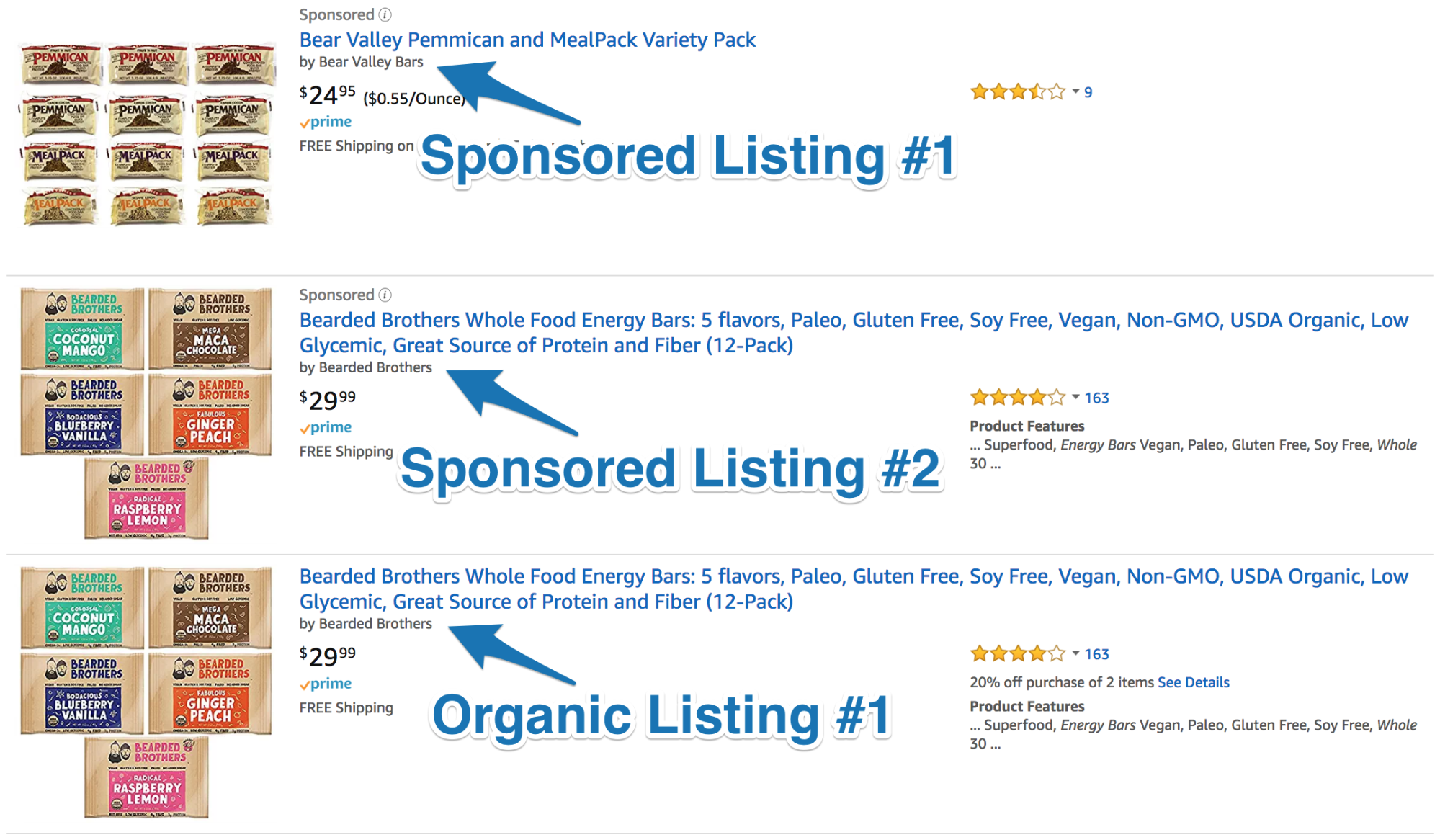Open sponsored Bearded Brothers Energy Bars title link
Screen dimensions: 1440x840
[854, 321]
